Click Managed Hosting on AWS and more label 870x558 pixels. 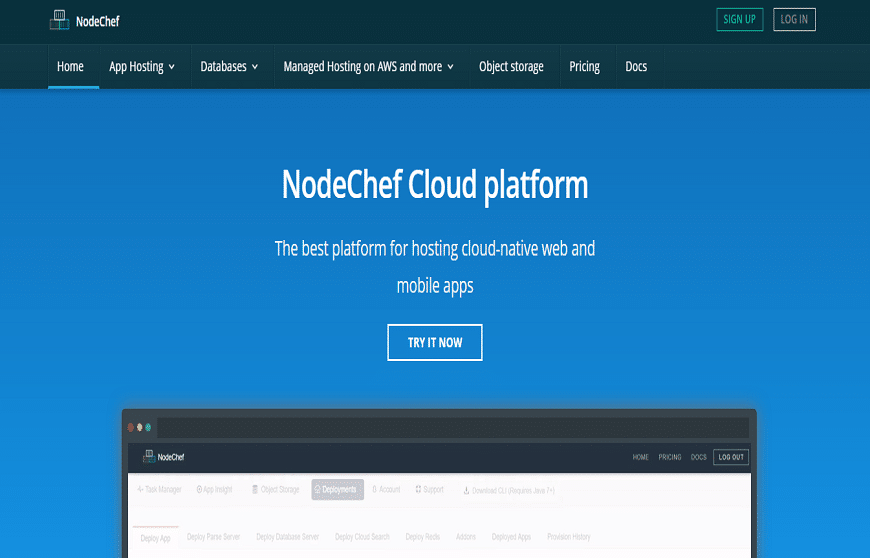[362, 67]
